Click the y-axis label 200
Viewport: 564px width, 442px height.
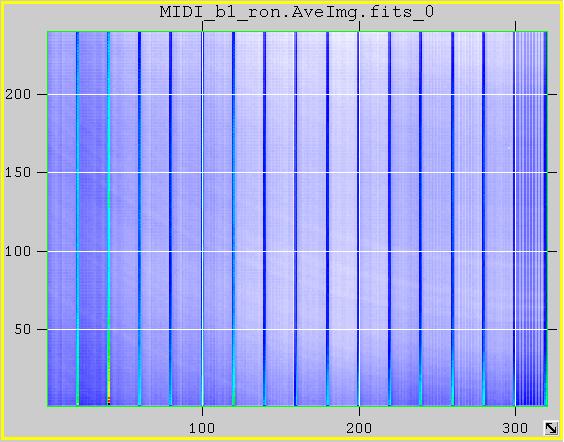18,95
